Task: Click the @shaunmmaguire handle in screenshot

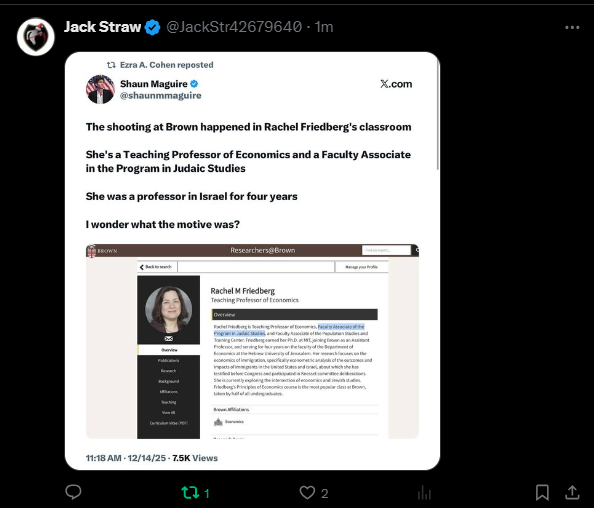Action: click(161, 95)
